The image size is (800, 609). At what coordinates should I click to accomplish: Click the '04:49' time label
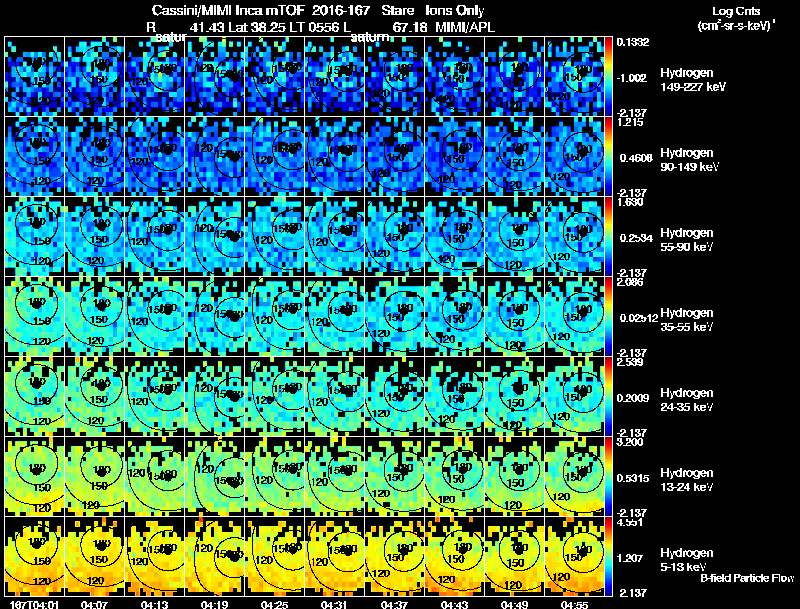tap(514, 604)
